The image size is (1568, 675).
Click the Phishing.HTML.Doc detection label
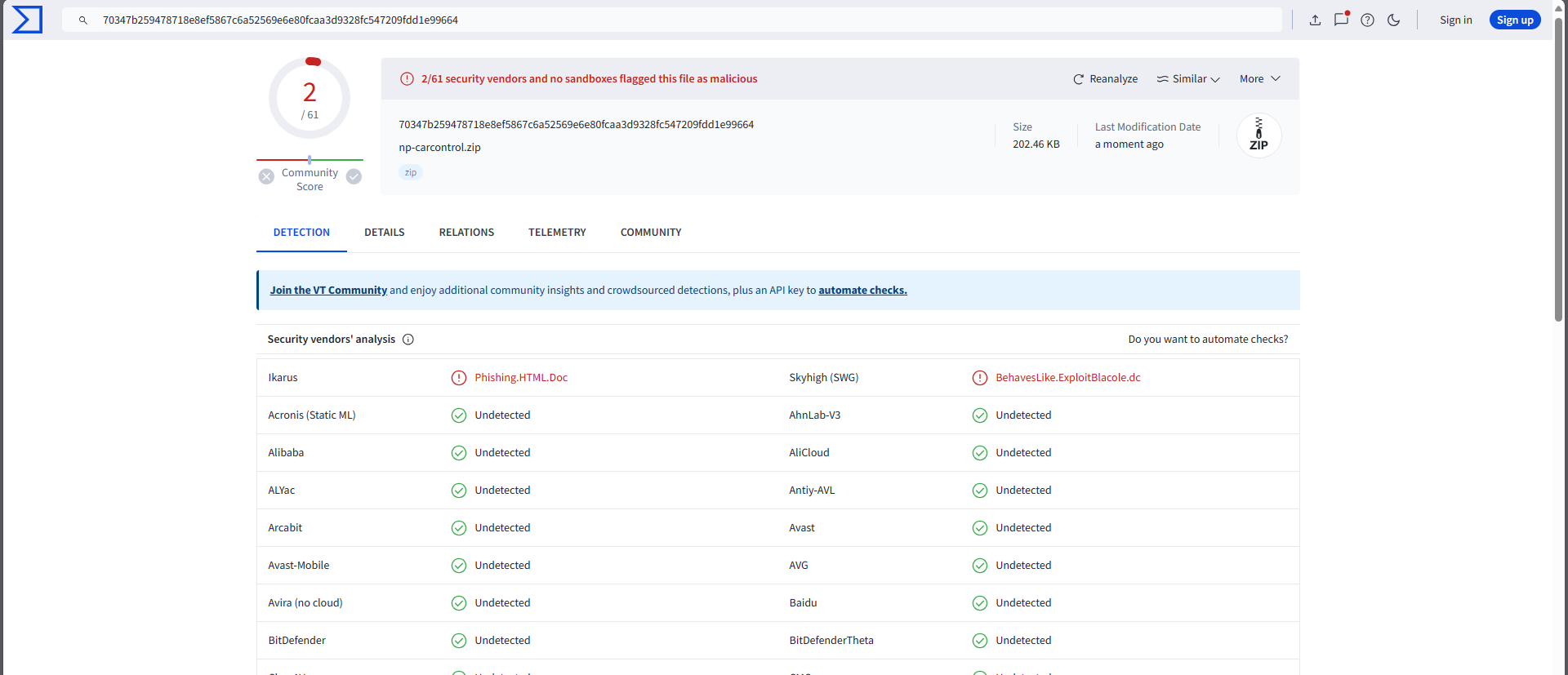pyautogui.click(x=521, y=378)
